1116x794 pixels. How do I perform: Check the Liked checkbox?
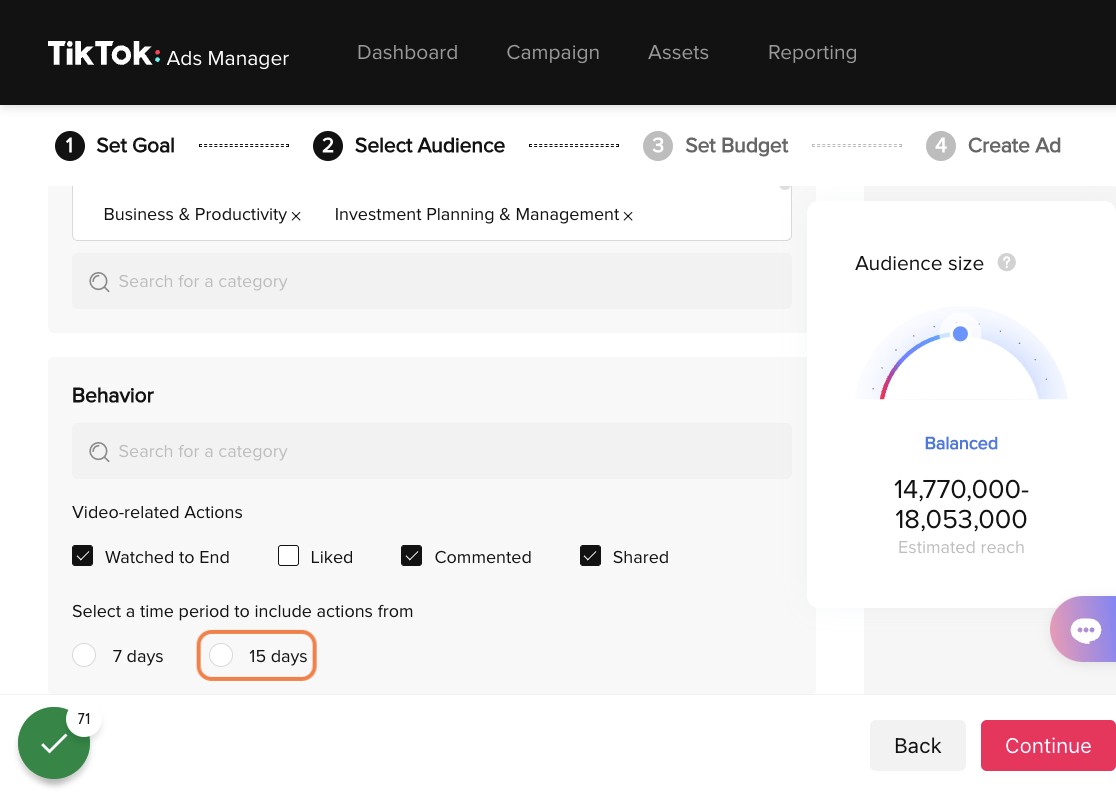[x=288, y=556]
